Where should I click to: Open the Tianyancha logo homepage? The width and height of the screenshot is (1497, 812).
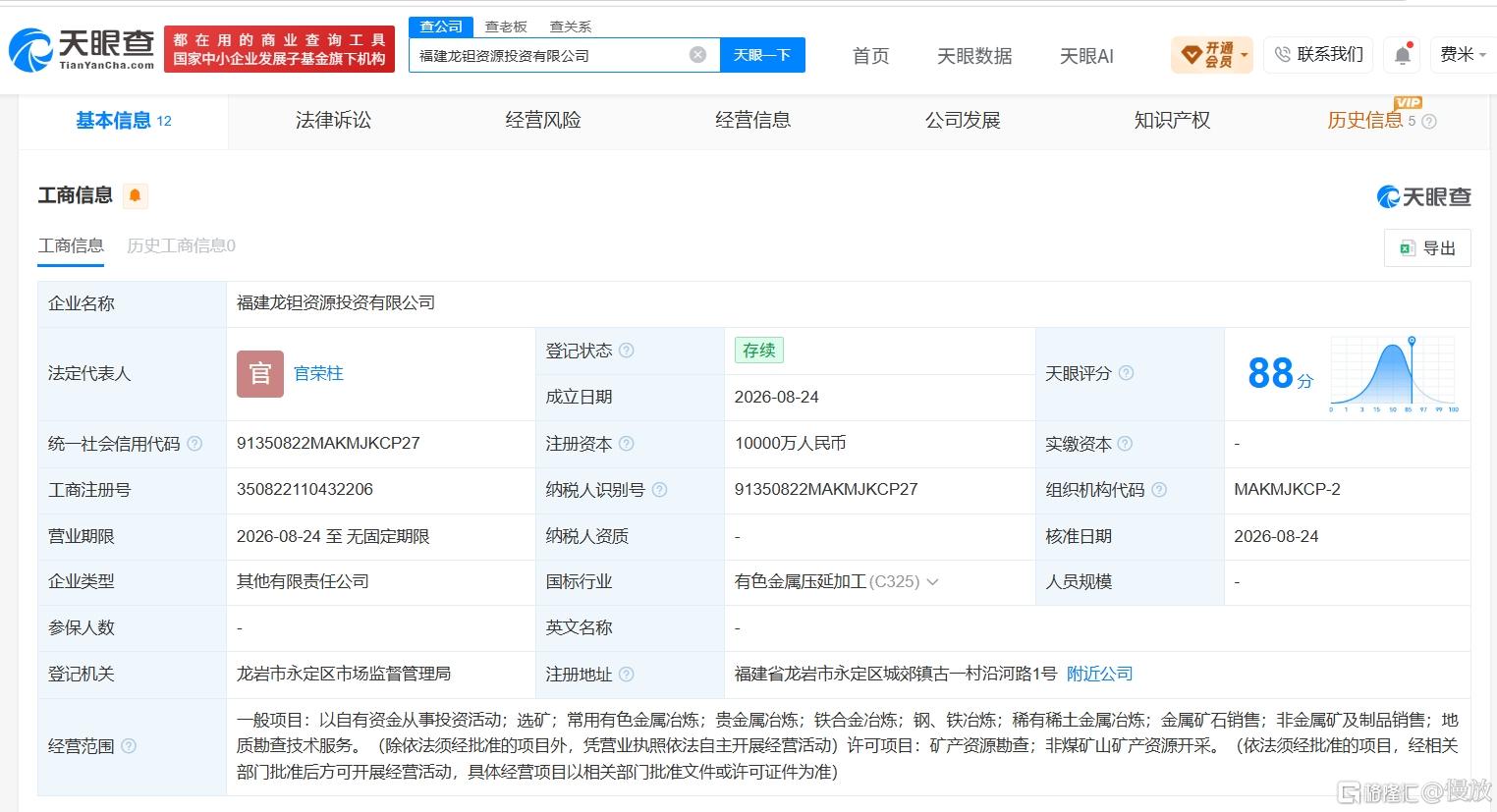pos(82,49)
